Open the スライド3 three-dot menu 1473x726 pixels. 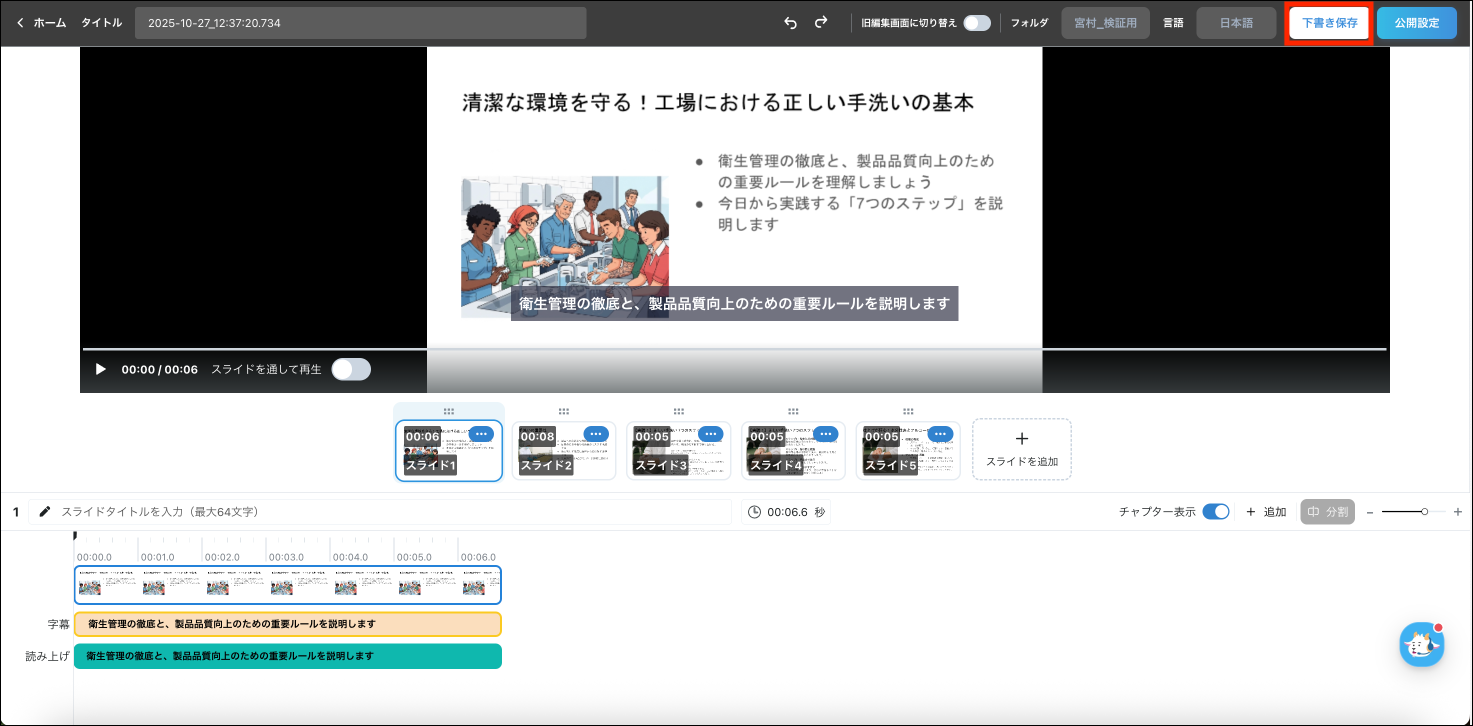710,434
